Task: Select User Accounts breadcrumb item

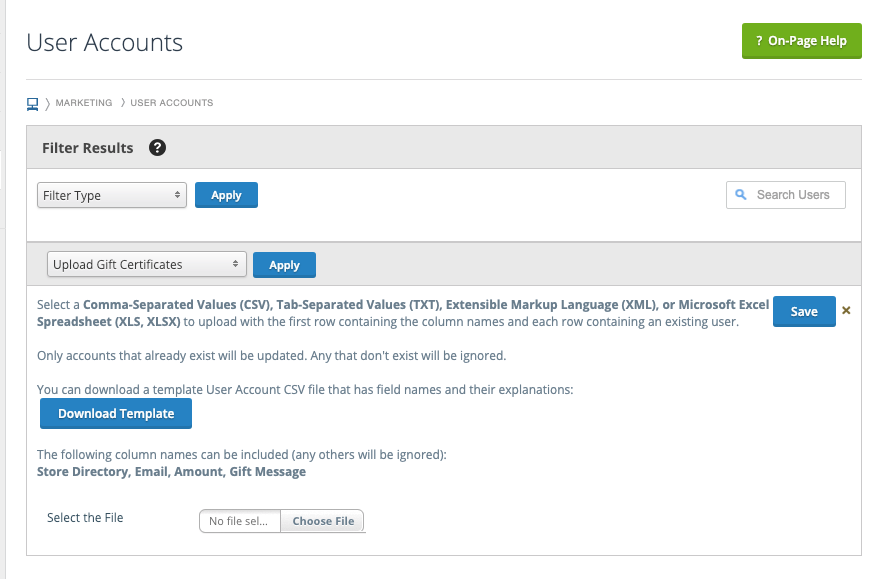Action: tap(171, 103)
